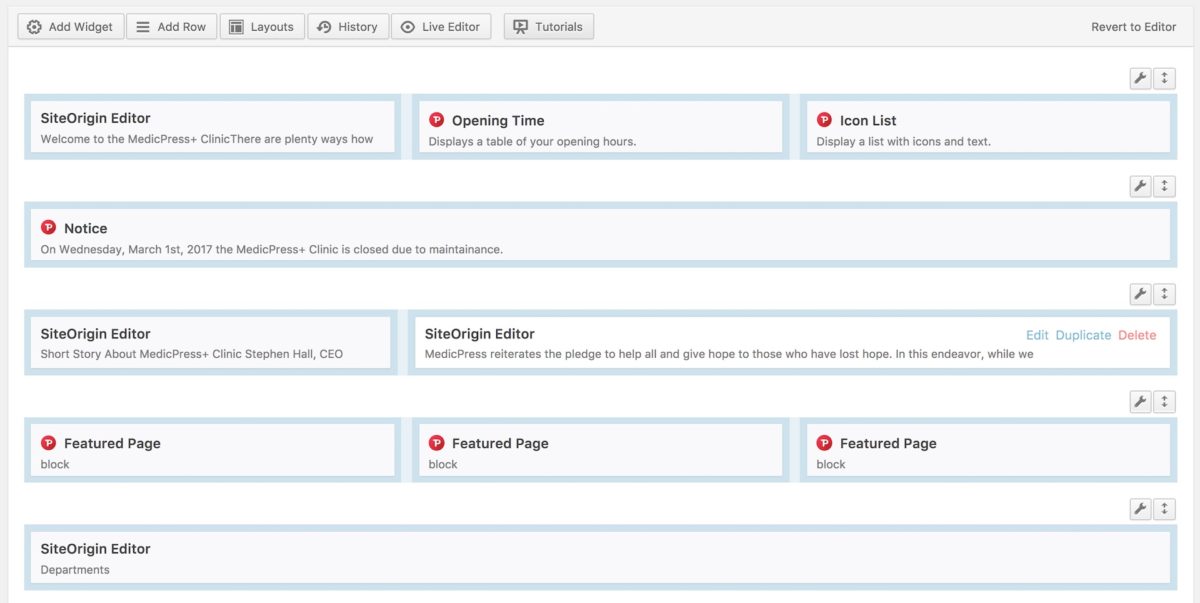This screenshot has width=1200, height=603.
Task: Click the Revert to Editor link
Action: tap(1134, 26)
